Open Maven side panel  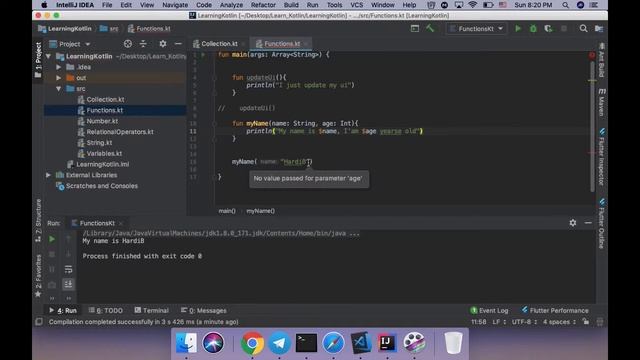(x=602, y=102)
